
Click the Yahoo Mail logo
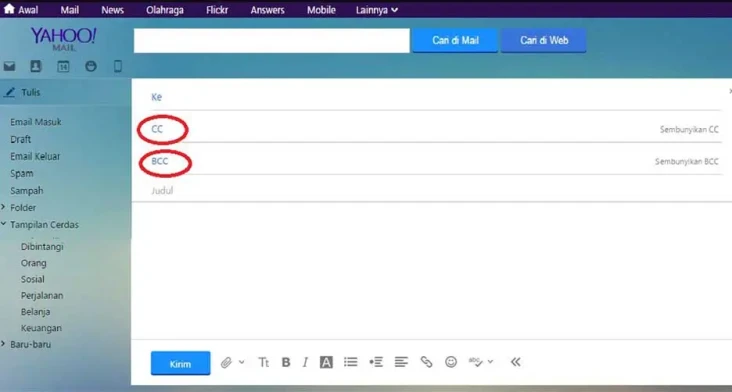tap(64, 39)
